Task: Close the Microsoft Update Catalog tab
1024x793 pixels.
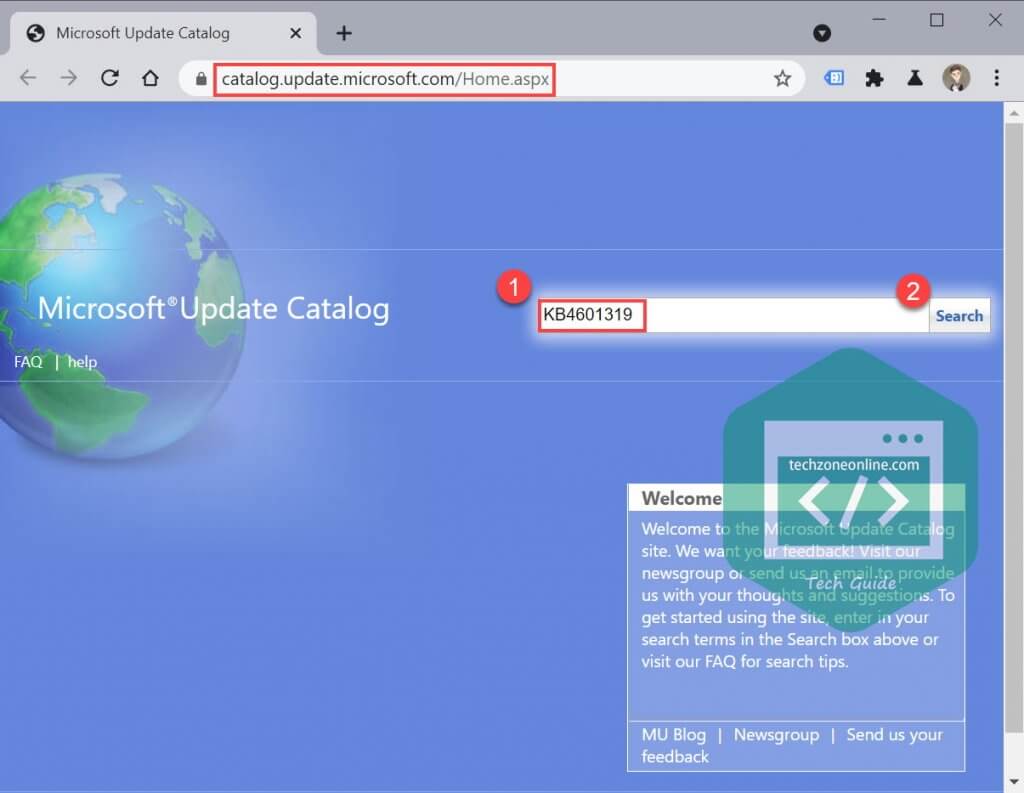Action: click(x=296, y=33)
